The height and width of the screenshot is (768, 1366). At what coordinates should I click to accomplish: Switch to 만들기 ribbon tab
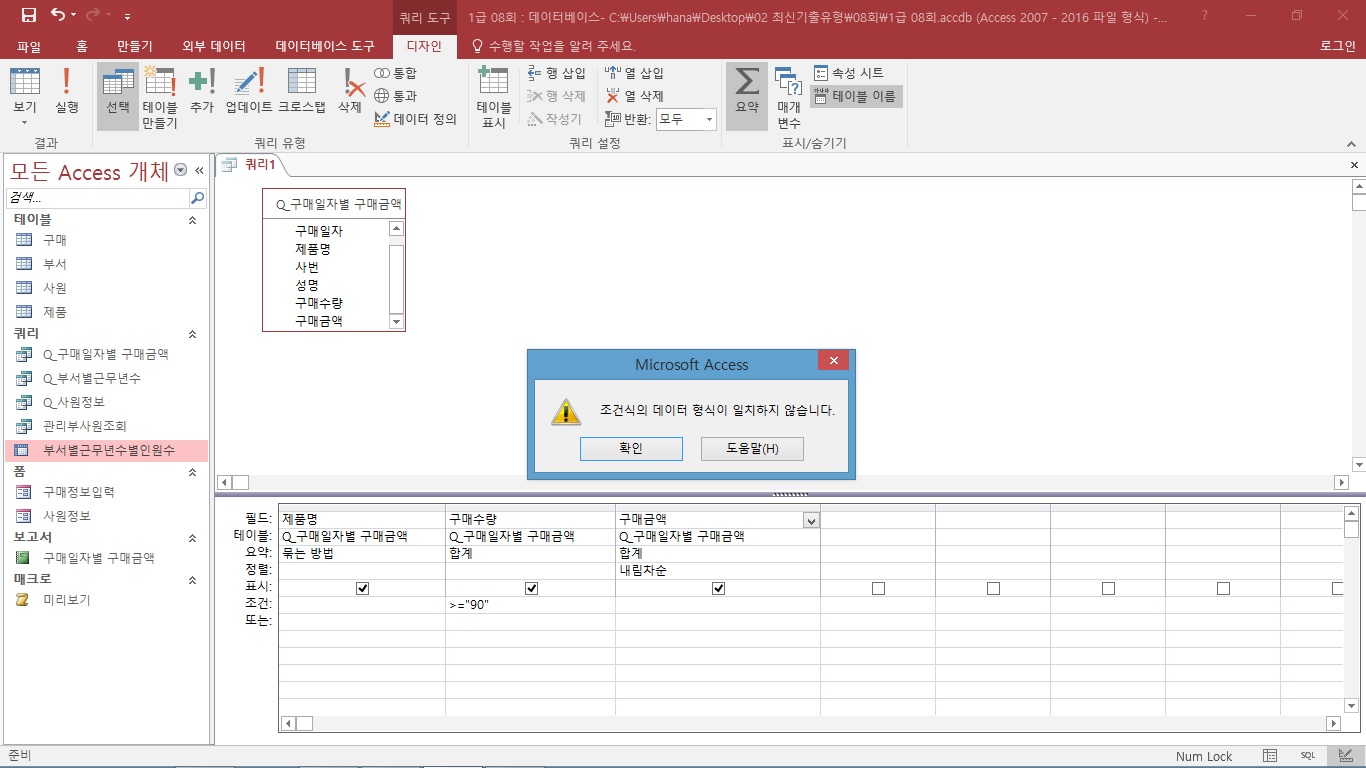pos(135,46)
